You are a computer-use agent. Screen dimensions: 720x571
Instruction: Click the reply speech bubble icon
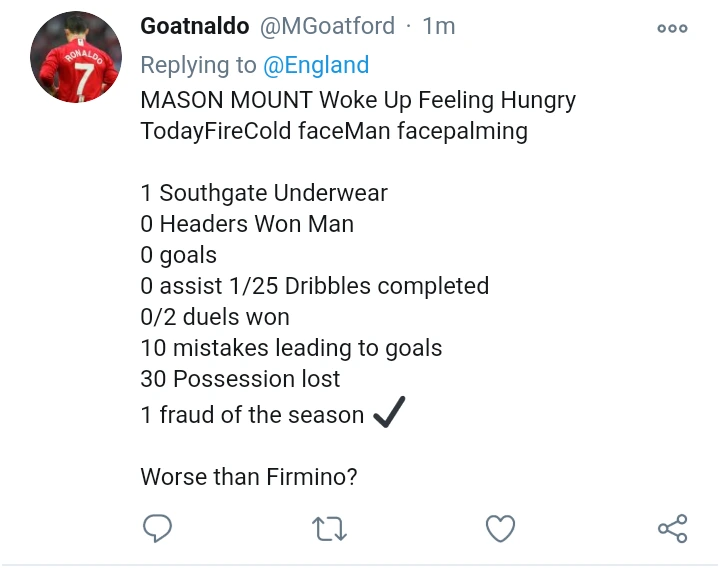click(157, 527)
